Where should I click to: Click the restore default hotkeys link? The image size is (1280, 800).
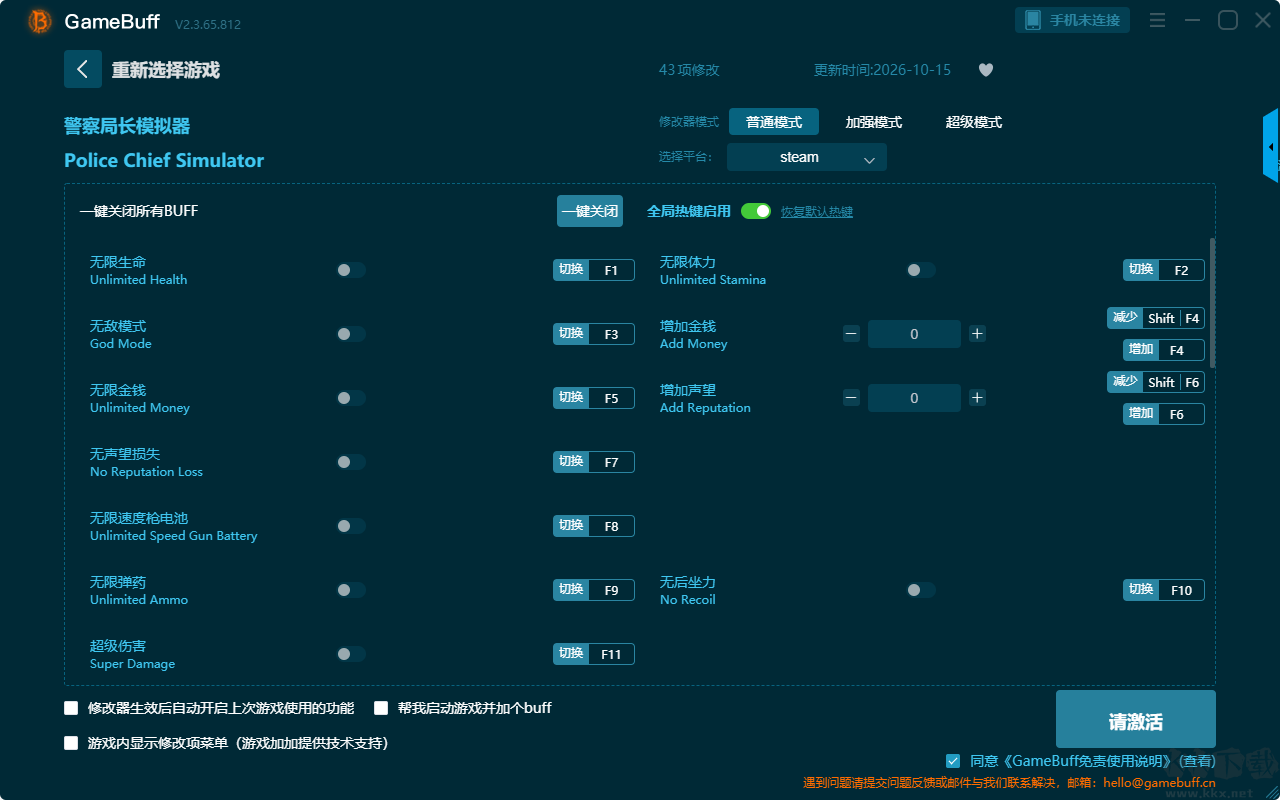pos(817,212)
